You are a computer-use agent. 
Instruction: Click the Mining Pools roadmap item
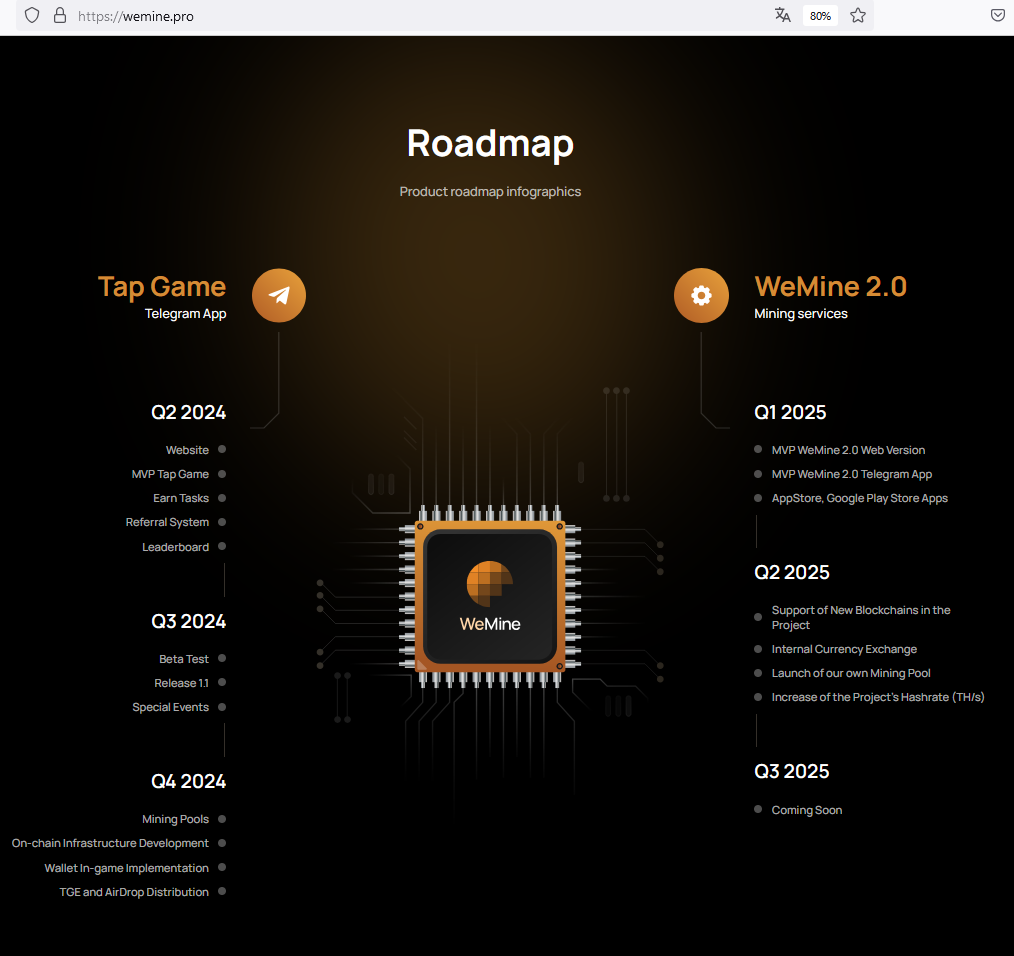click(x=175, y=820)
